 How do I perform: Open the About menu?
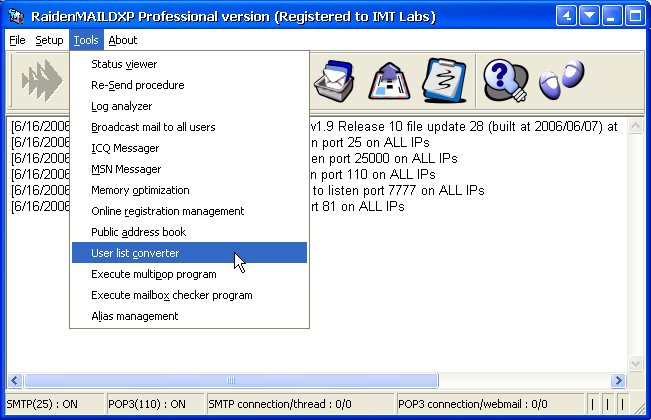pyautogui.click(x=122, y=40)
